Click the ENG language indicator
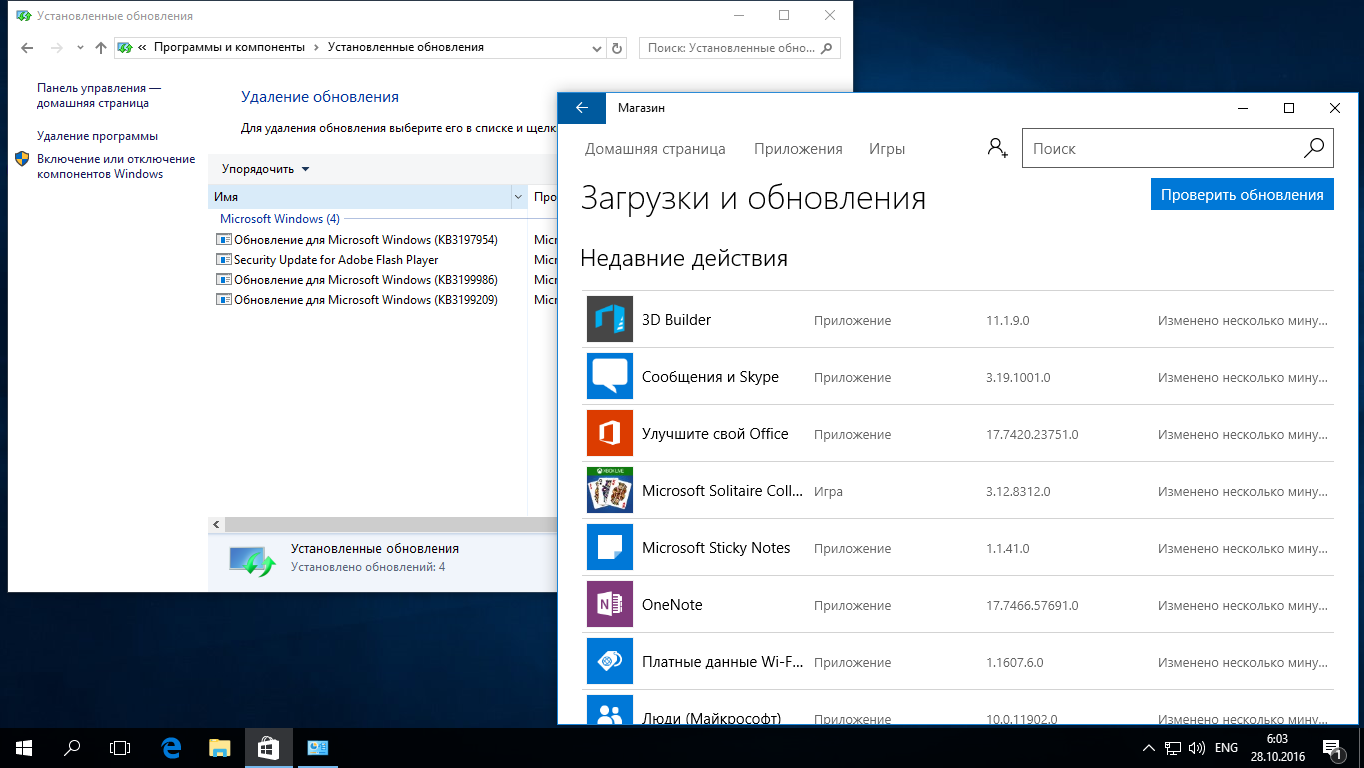Screen dimensions: 1364x768 1226,748
